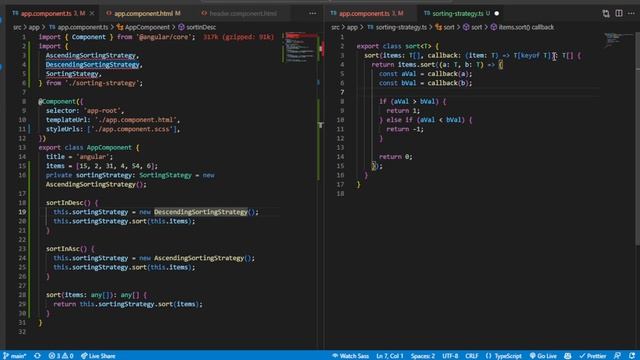Viewport: 640px width, 360px height.
Task: Click sortInDesc in left breadcrumb
Action: pyautogui.click(x=197, y=27)
